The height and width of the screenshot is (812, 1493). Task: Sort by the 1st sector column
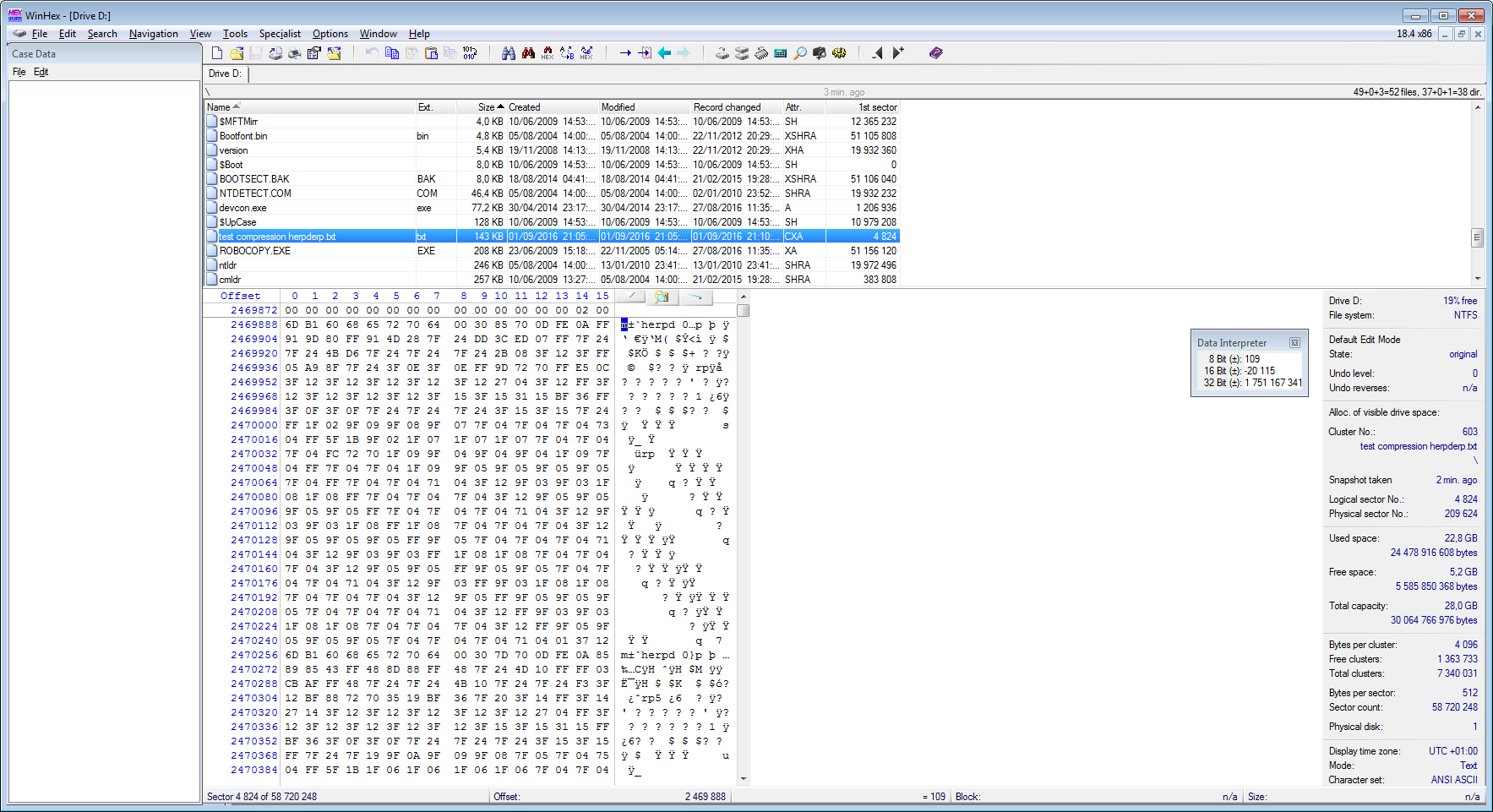[862, 107]
